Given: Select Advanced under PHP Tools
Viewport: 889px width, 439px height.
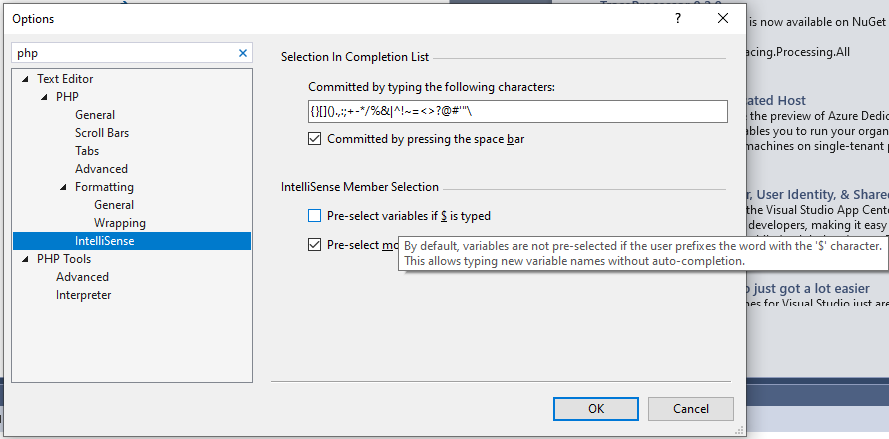Looking at the screenshot, I should 83,277.
